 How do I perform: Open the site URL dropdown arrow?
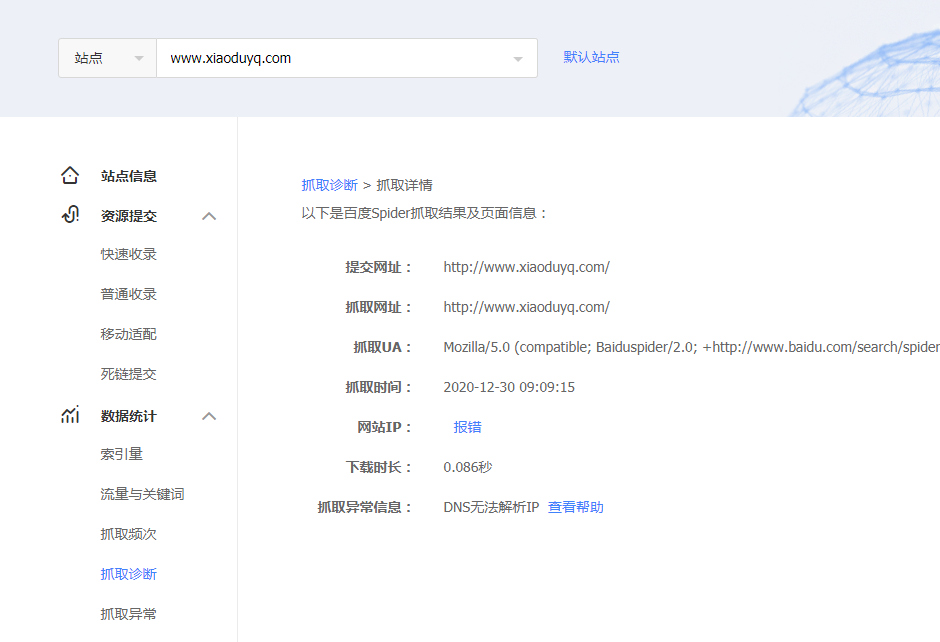click(x=520, y=58)
